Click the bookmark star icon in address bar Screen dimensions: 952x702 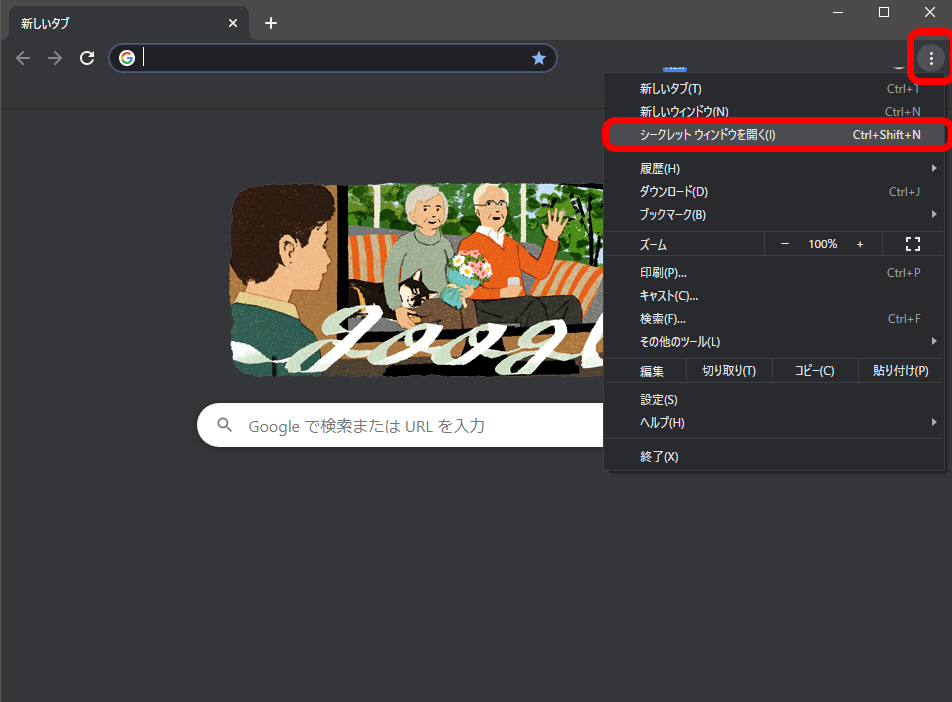(x=539, y=58)
